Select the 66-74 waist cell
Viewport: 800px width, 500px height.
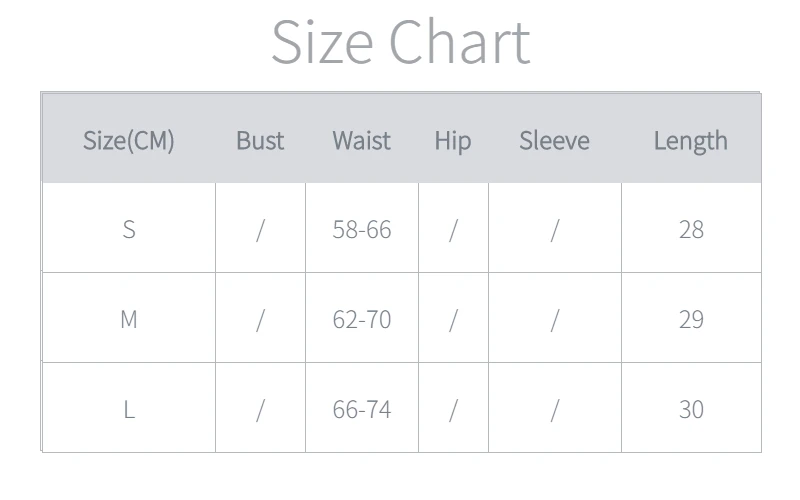click(361, 409)
